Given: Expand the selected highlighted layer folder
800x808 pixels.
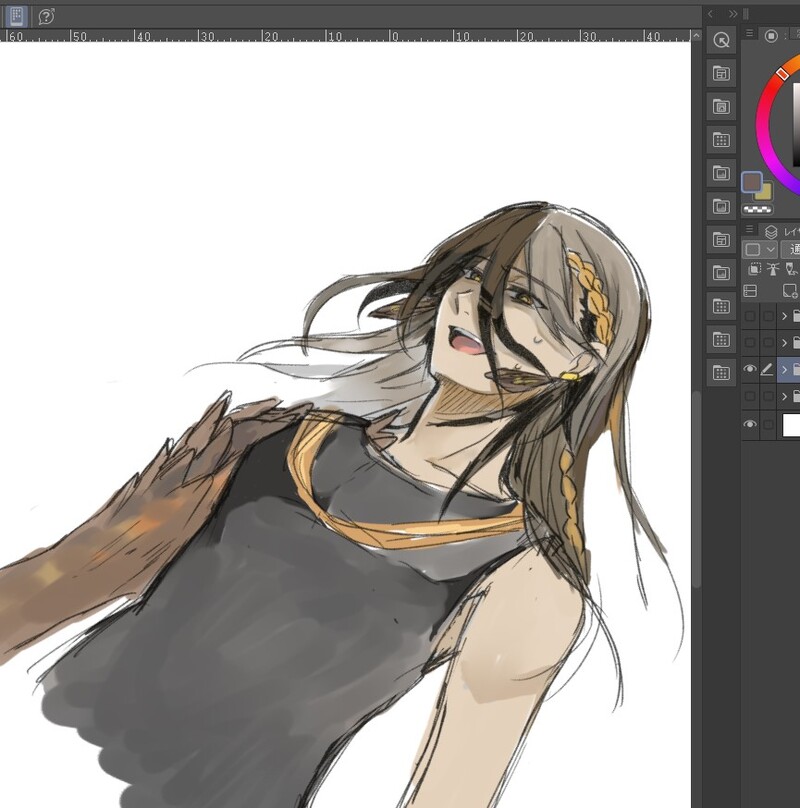Looking at the screenshot, I should pyautogui.click(x=785, y=369).
